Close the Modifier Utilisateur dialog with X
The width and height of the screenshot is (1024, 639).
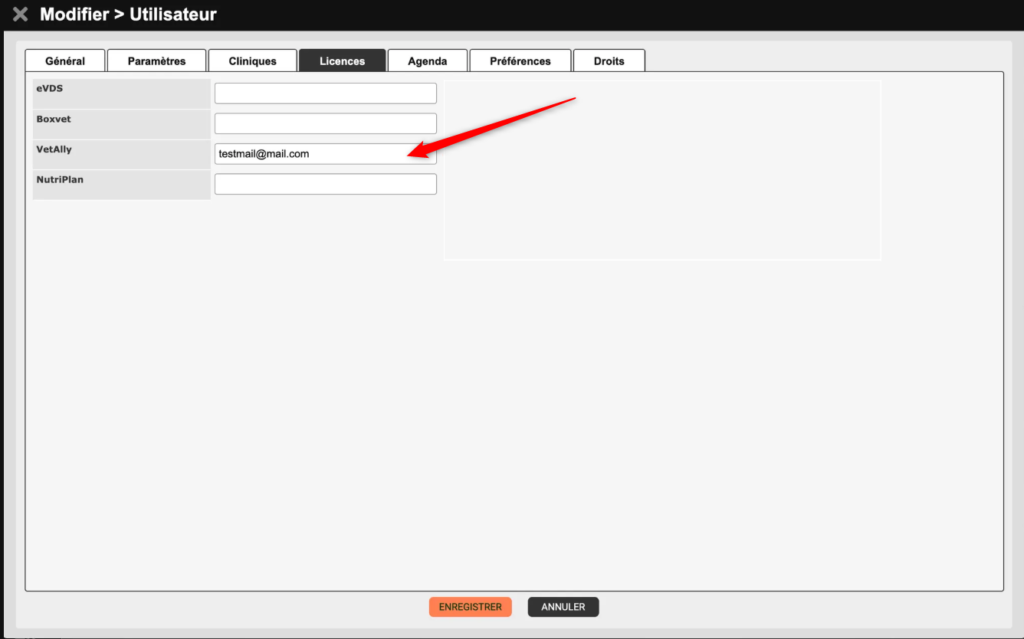click(x=20, y=14)
